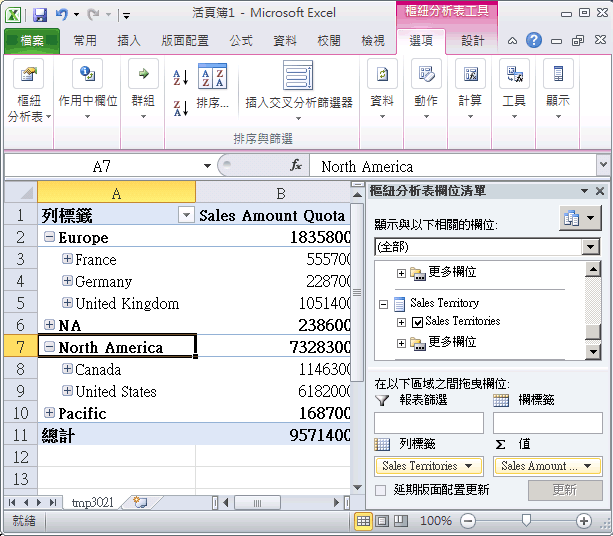The height and width of the screenshot is (536, 613).
Task: Open the Name Box dropdown arrow
Action: click(207, 166)
